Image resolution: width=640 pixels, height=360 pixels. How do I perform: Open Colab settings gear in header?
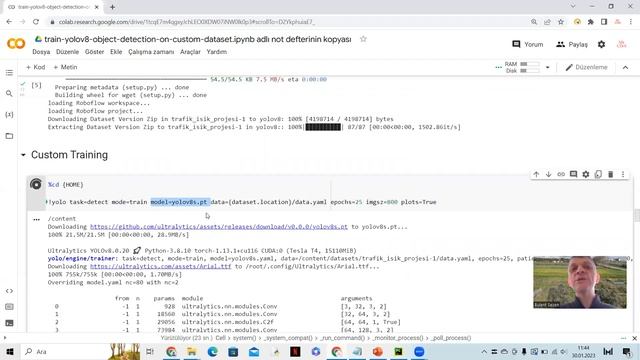tap(602, 44)
